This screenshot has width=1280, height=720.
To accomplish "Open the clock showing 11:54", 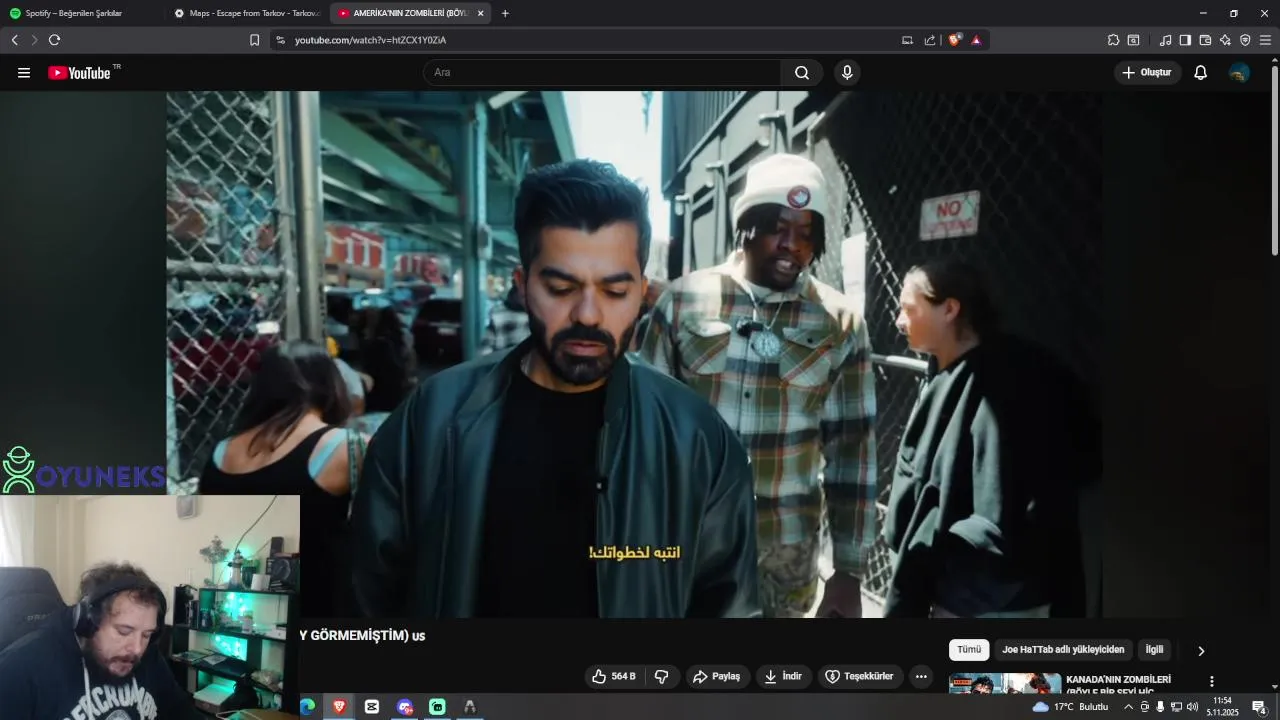I will (1222, 706).
